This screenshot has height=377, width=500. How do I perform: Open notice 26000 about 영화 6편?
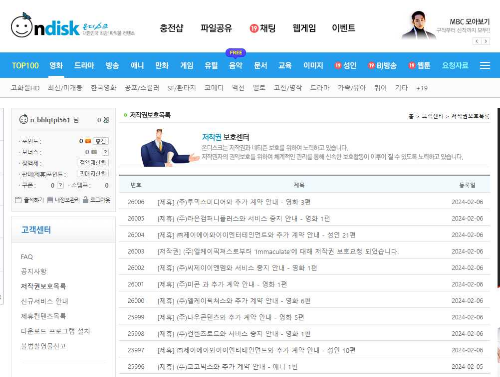pos(234,301)
